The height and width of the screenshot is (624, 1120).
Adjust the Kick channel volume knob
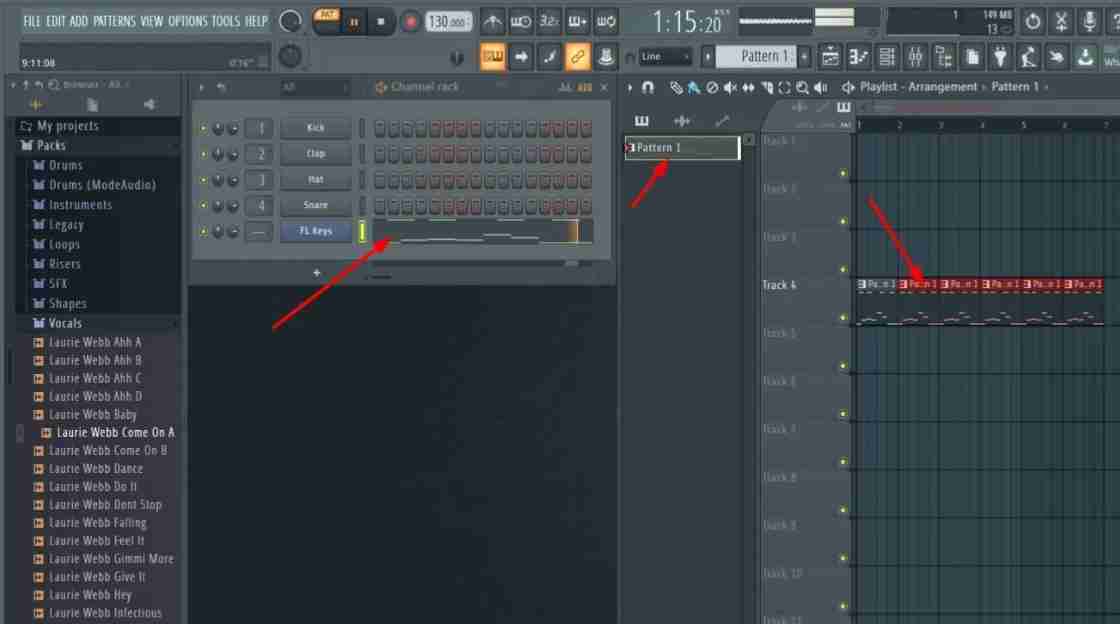(x=233, y=129)
